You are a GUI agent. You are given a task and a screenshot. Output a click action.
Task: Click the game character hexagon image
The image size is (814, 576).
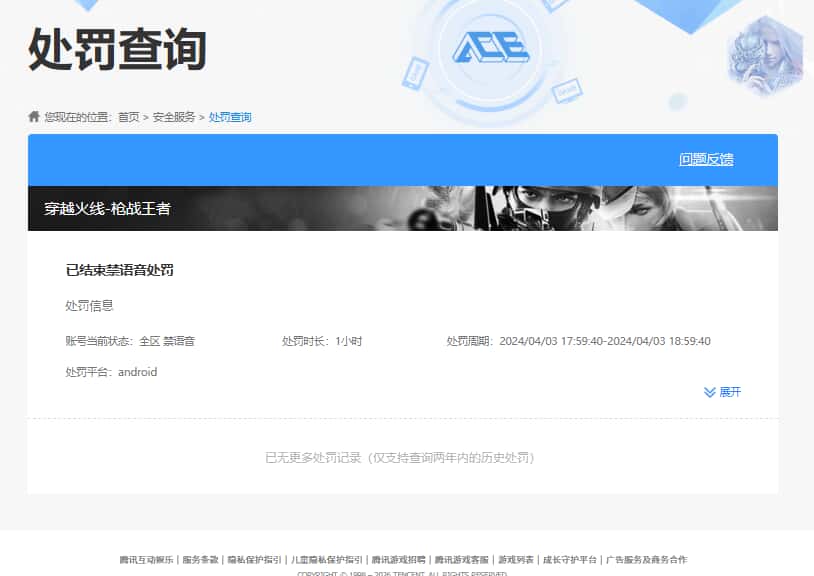[766, 56]
